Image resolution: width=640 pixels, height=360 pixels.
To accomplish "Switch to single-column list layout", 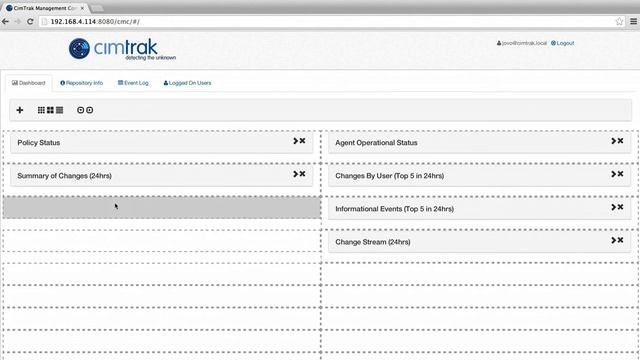I will (60, 110).
